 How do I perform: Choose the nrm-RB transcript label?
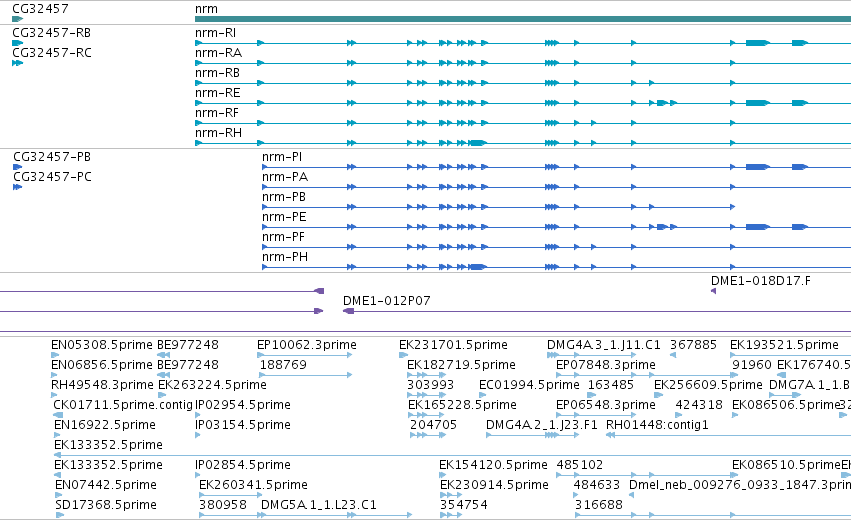(217, 73)
